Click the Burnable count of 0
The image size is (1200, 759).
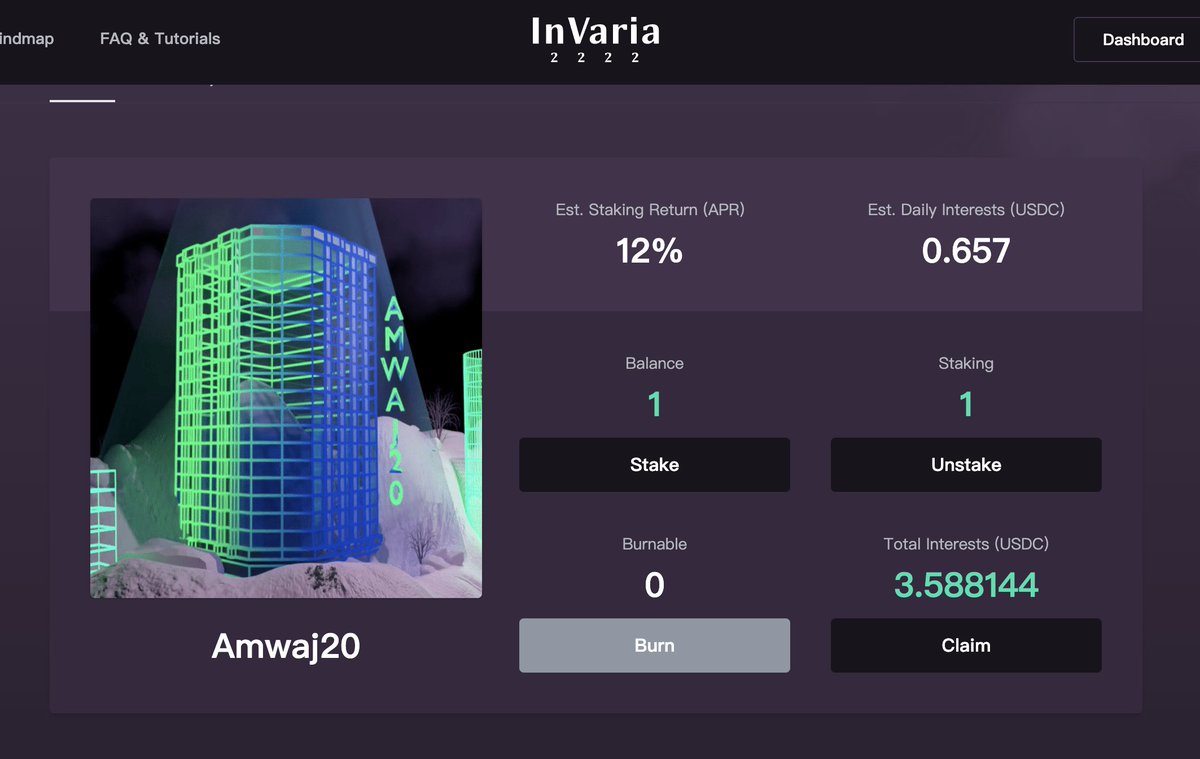tap(654, 584)
